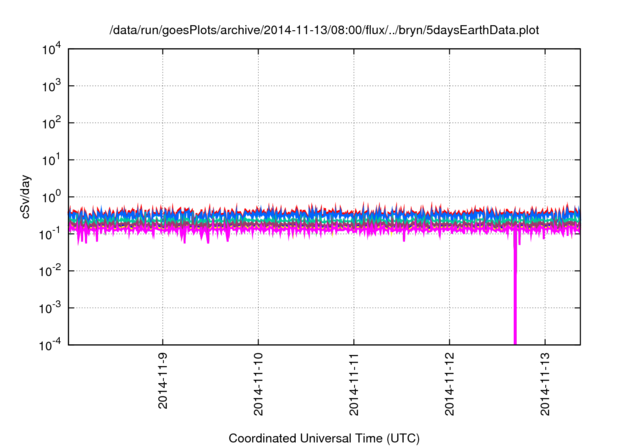
Task: Select the 2014-11-10 date tick label
Action: 258,384
